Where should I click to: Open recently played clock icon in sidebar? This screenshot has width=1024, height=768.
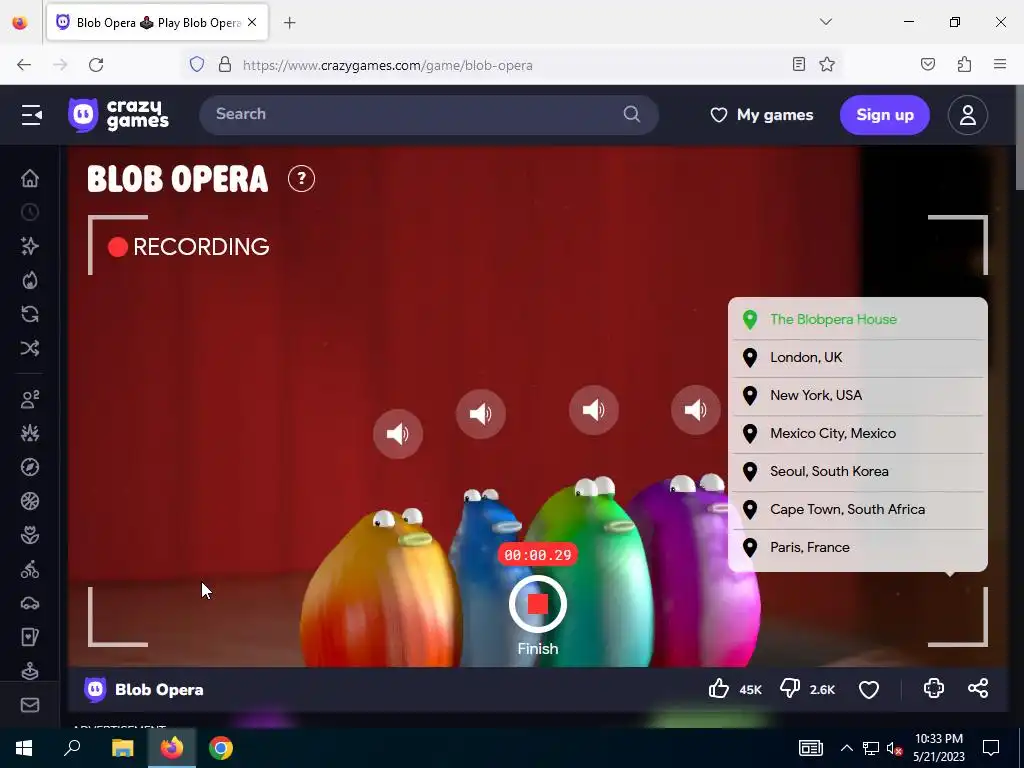(29, 212)
